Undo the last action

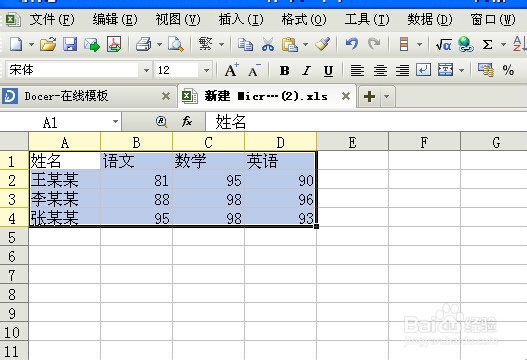[x=352, y=44]
